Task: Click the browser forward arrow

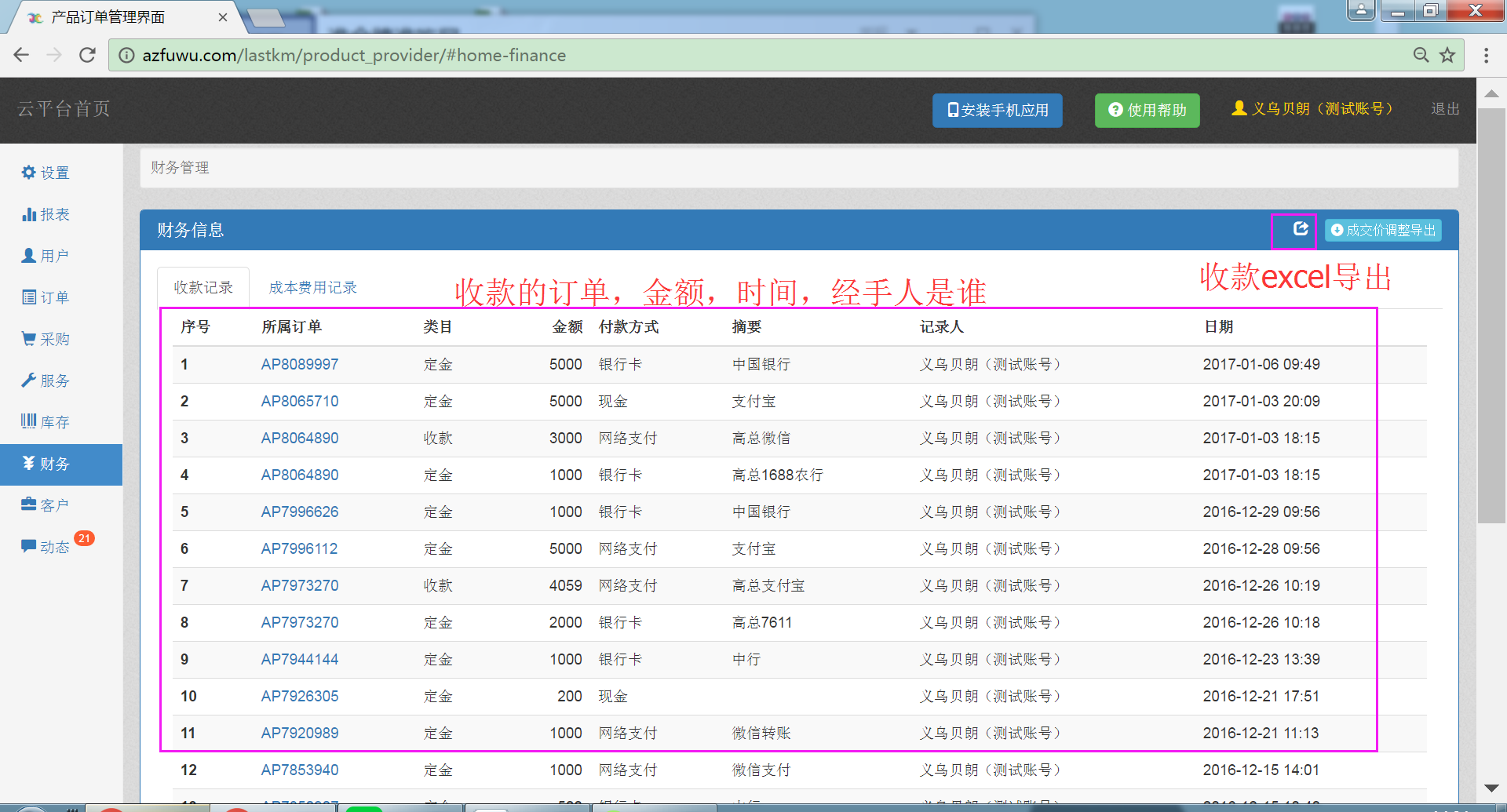Action: point(54,55)
